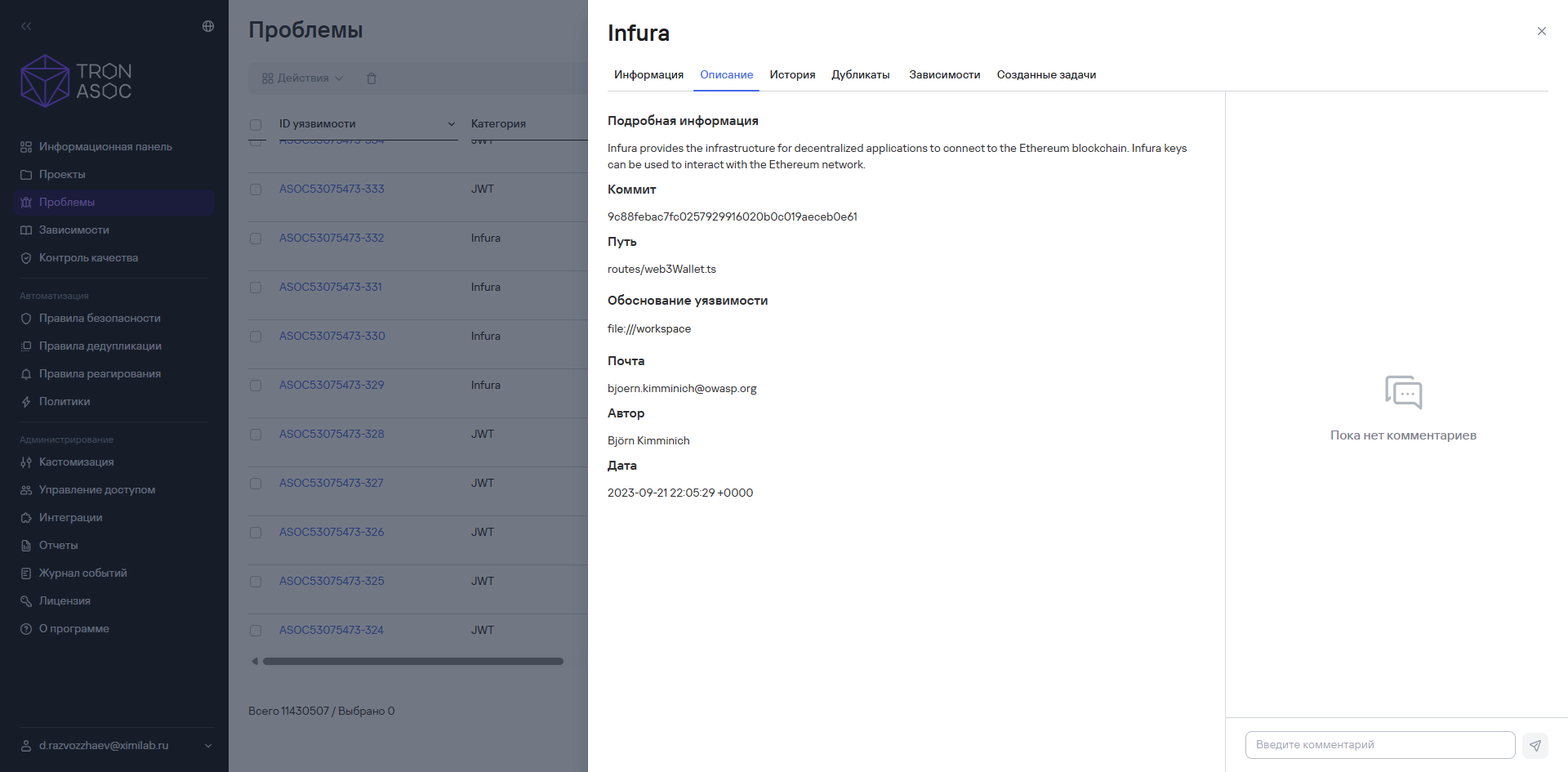Click the Проекты folder icon
The width and height of the screenshot is (1568, 772).
click(26, 175)
